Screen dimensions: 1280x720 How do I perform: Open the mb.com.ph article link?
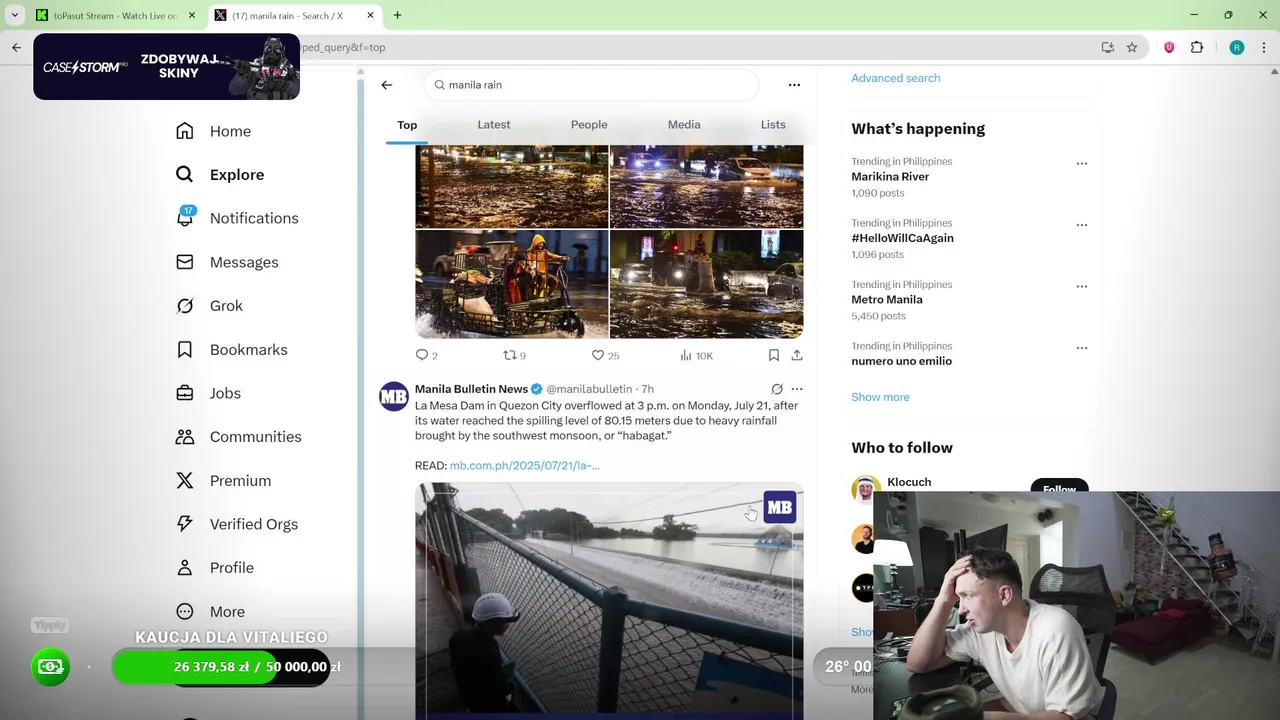tap(525, 465)
